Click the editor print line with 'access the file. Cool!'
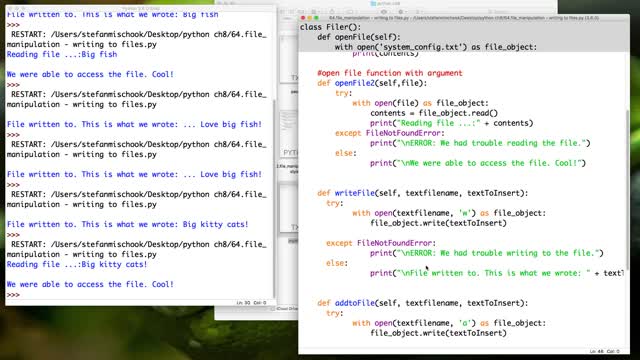 pyautogui.click(x=478, y=163)
